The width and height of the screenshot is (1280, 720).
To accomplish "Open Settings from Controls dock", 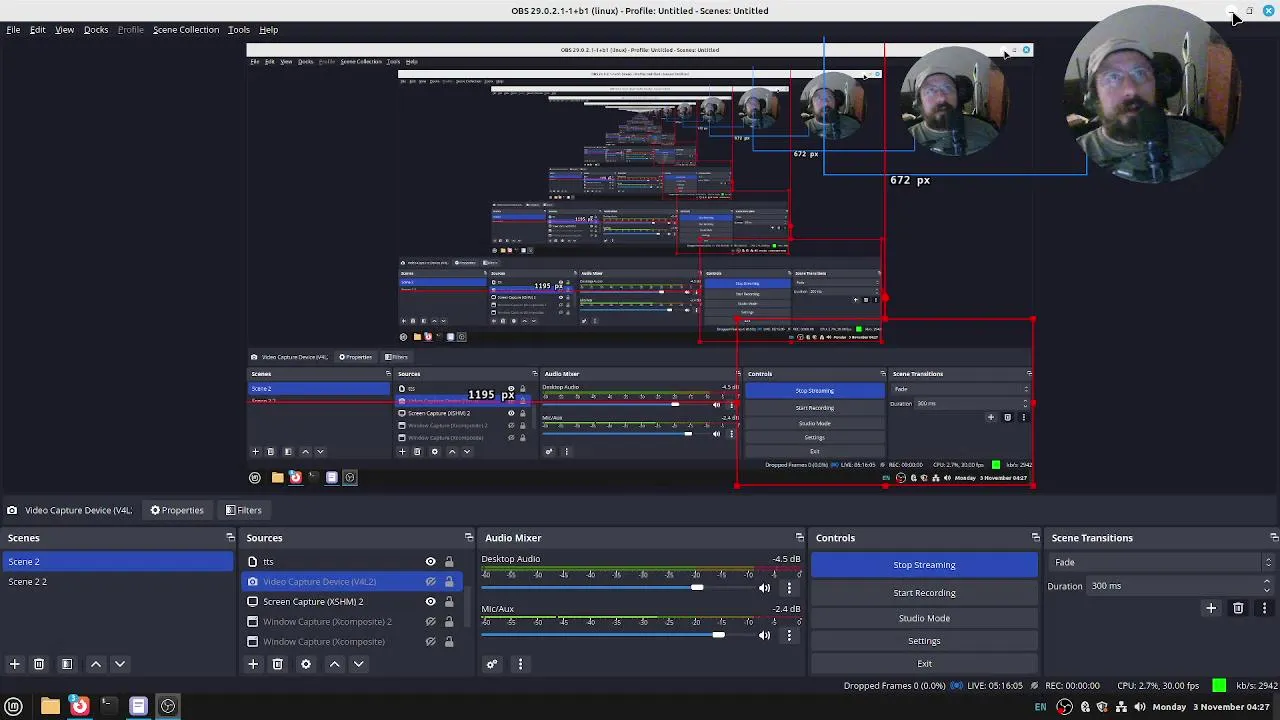I will click(x=924, y=641).
